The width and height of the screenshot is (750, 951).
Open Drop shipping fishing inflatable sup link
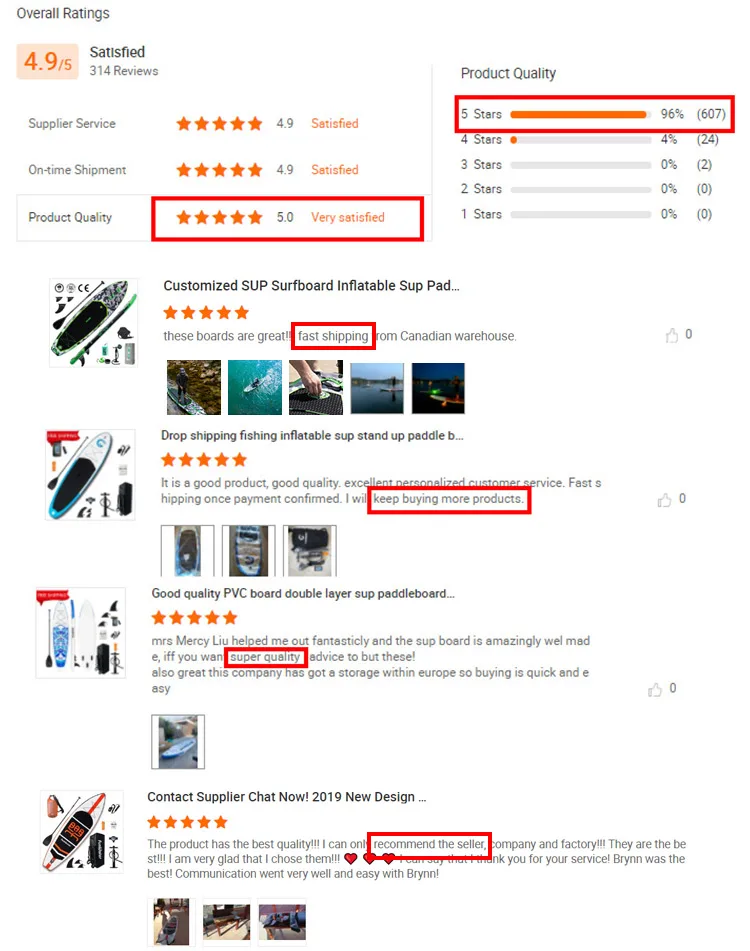(312, 435)
